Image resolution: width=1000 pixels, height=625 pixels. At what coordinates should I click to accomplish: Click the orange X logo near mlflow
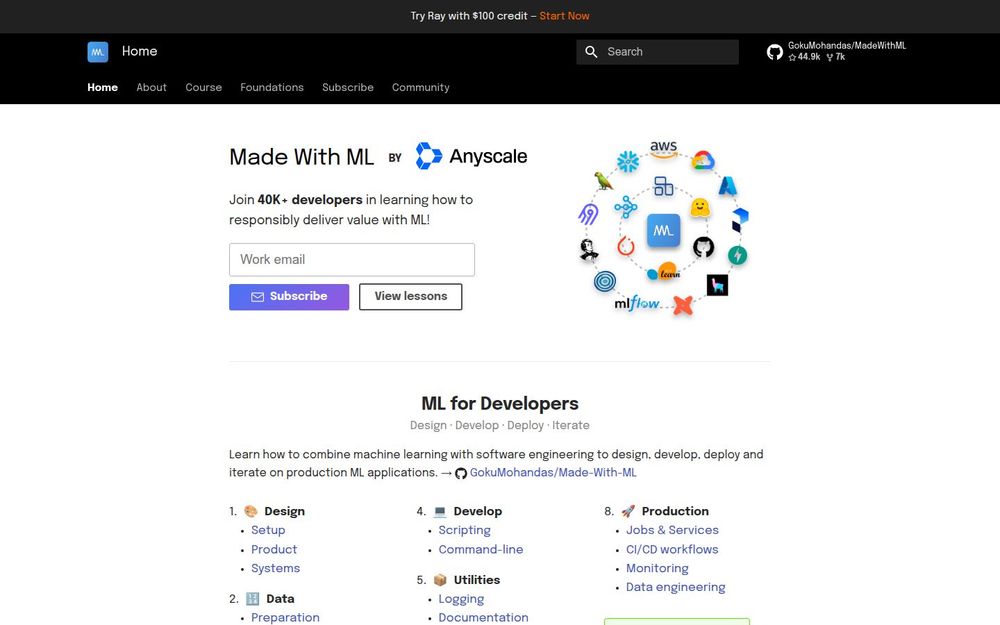pyautogui.click(x=682, y=305)
